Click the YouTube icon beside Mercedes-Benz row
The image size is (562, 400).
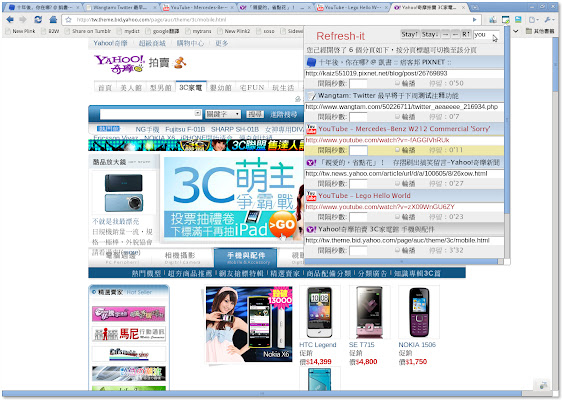tap(311, 129)
